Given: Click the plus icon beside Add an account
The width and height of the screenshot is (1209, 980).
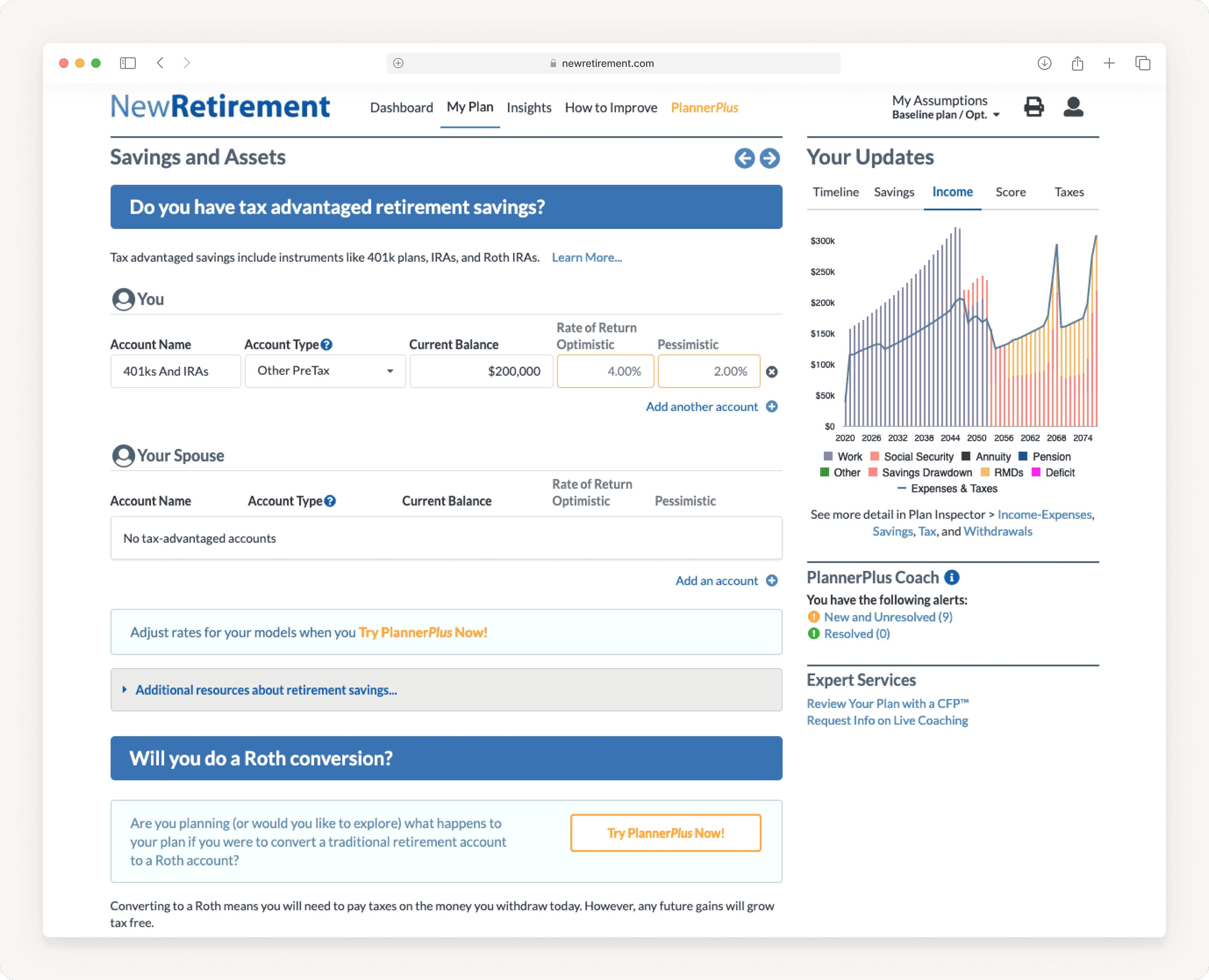Looking at the screenshot, I should pyautogui.click(x=772, y=580).
